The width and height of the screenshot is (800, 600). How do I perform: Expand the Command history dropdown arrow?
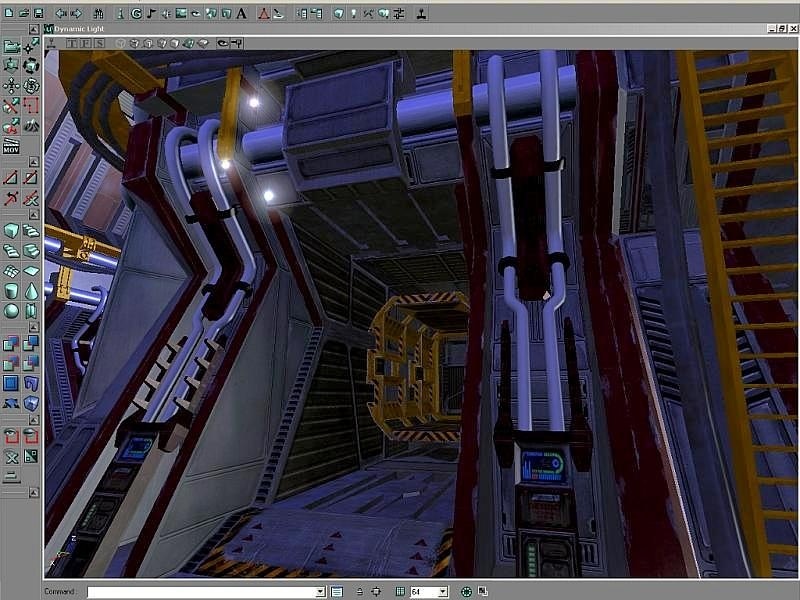pos(320,592)
